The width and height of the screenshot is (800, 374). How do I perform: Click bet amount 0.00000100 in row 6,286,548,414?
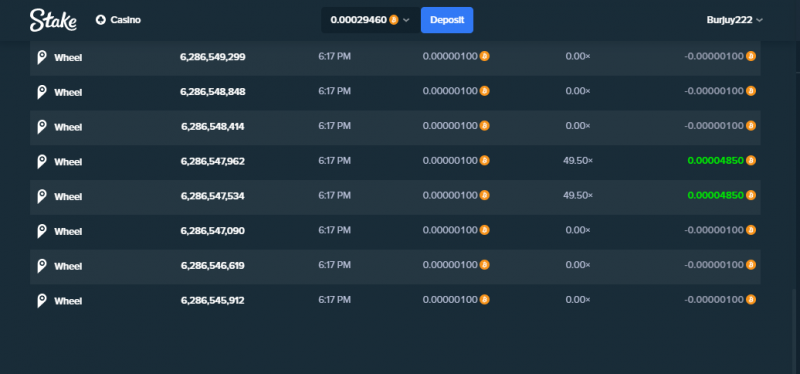click(450, 126)
